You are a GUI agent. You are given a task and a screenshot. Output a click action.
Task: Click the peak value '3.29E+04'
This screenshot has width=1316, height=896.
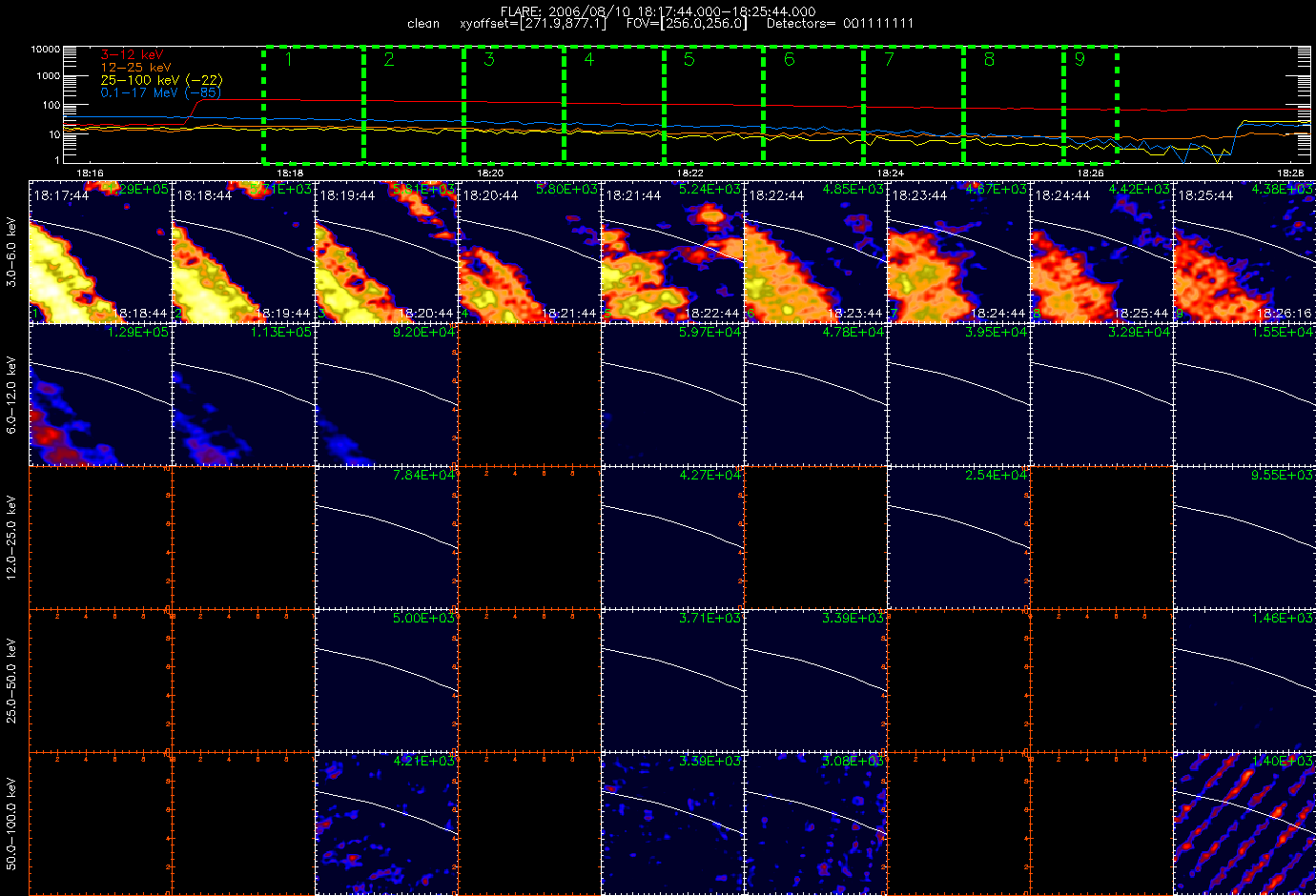click(1140, 333)
